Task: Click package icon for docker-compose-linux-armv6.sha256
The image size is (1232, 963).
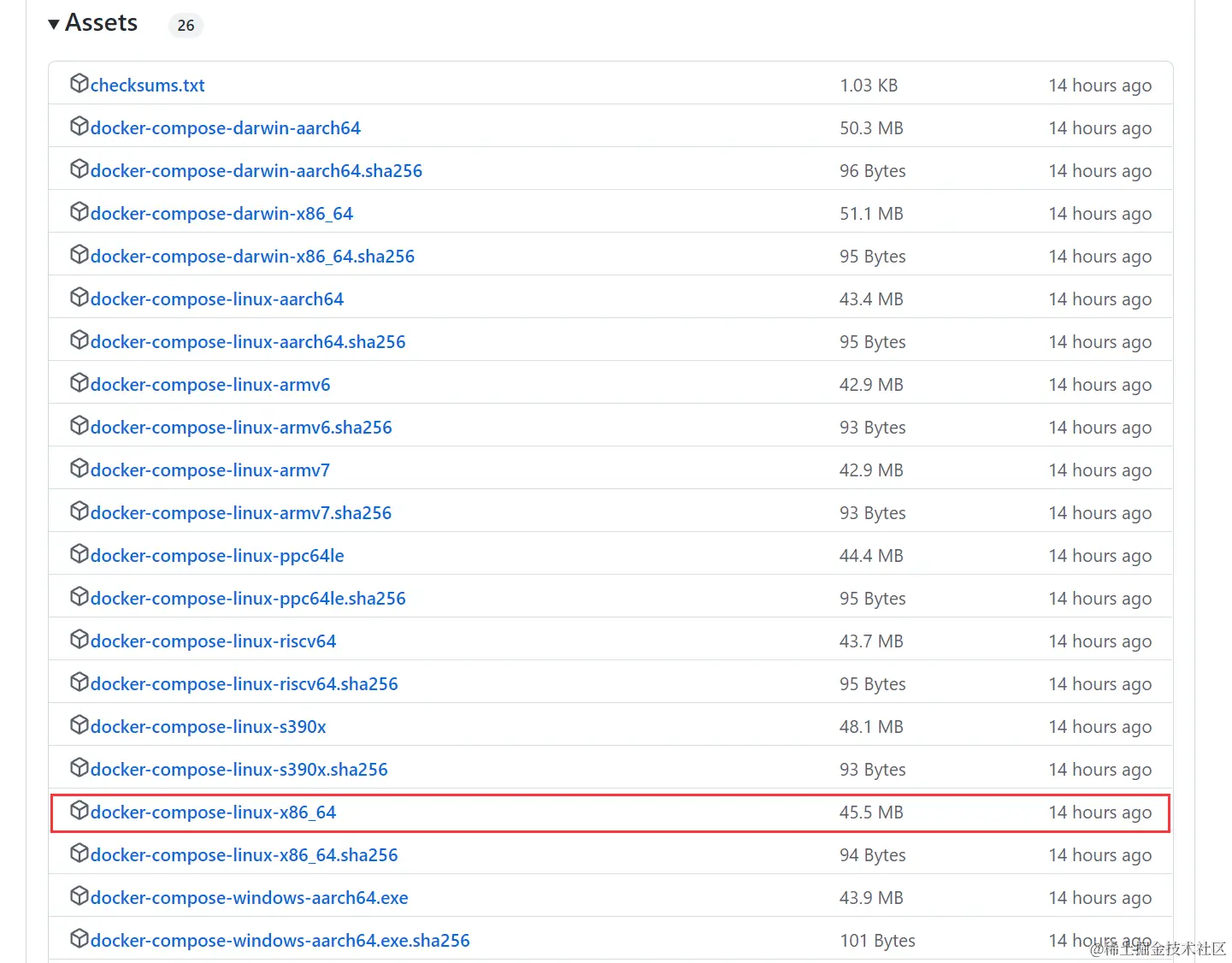Action: pos(80,425)
